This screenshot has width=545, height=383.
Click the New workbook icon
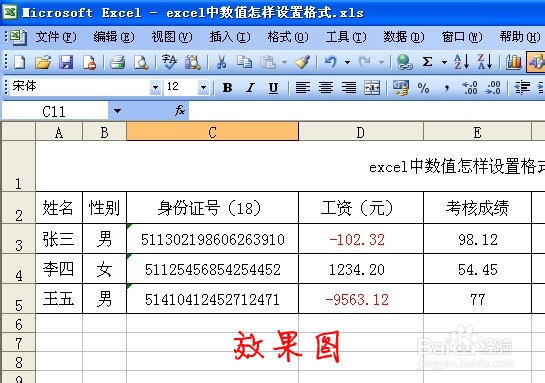(19, 63)
